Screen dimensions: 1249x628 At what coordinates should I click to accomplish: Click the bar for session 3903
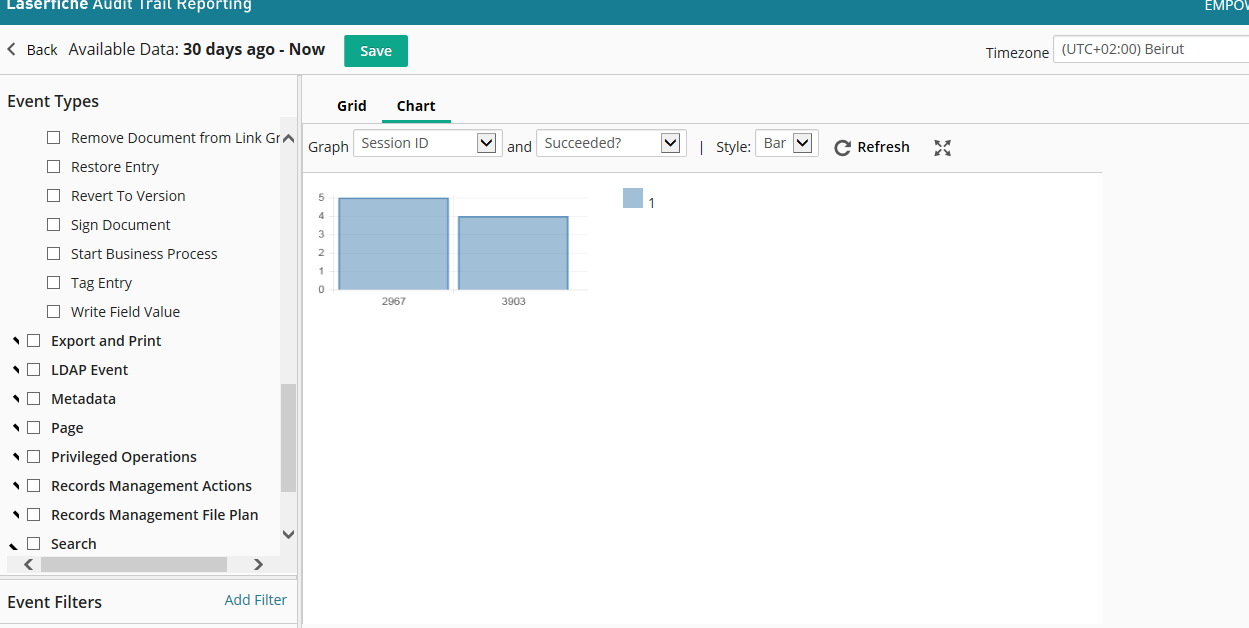click(x=513, y=253)
